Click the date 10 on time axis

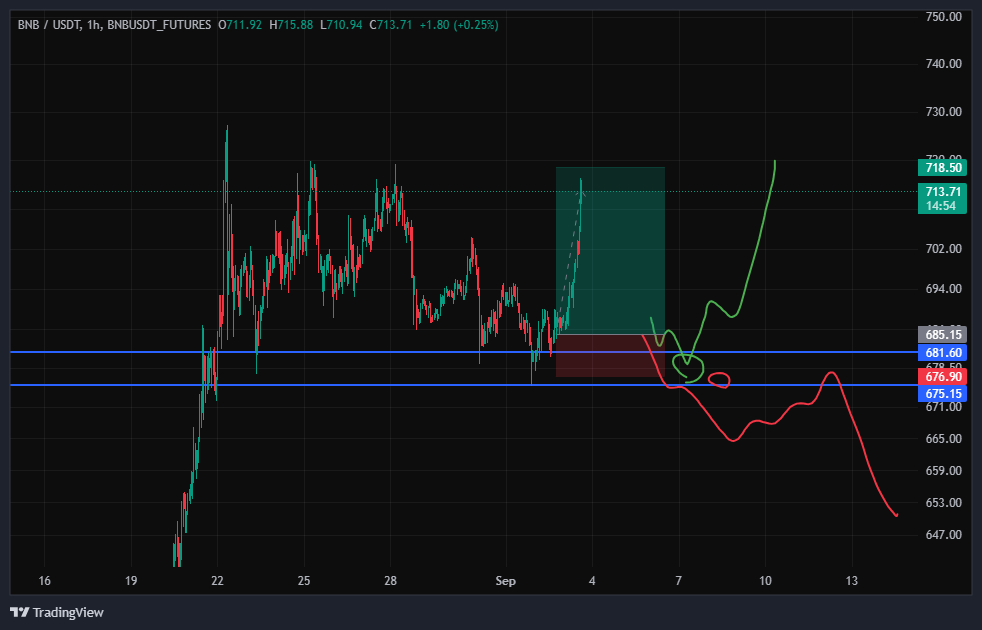click(x=765, y=581)
